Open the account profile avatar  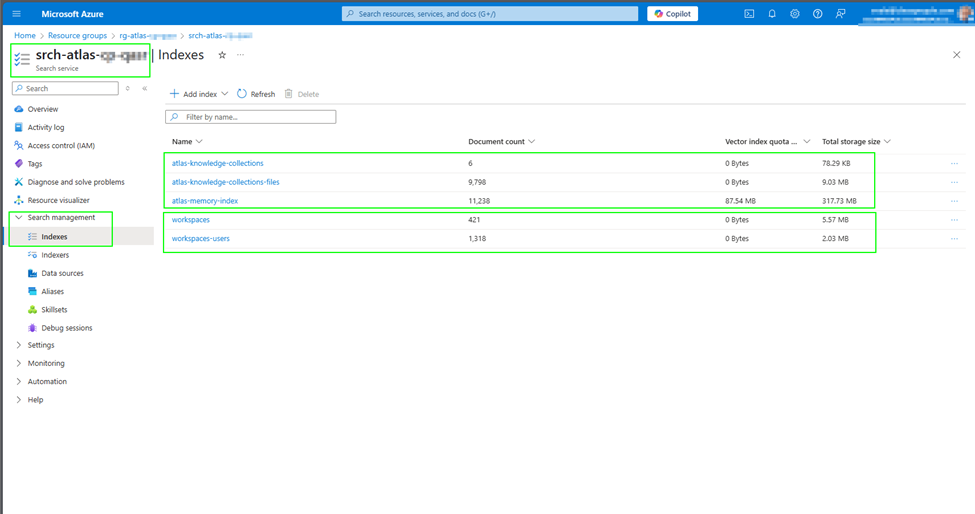coord(965,14)
